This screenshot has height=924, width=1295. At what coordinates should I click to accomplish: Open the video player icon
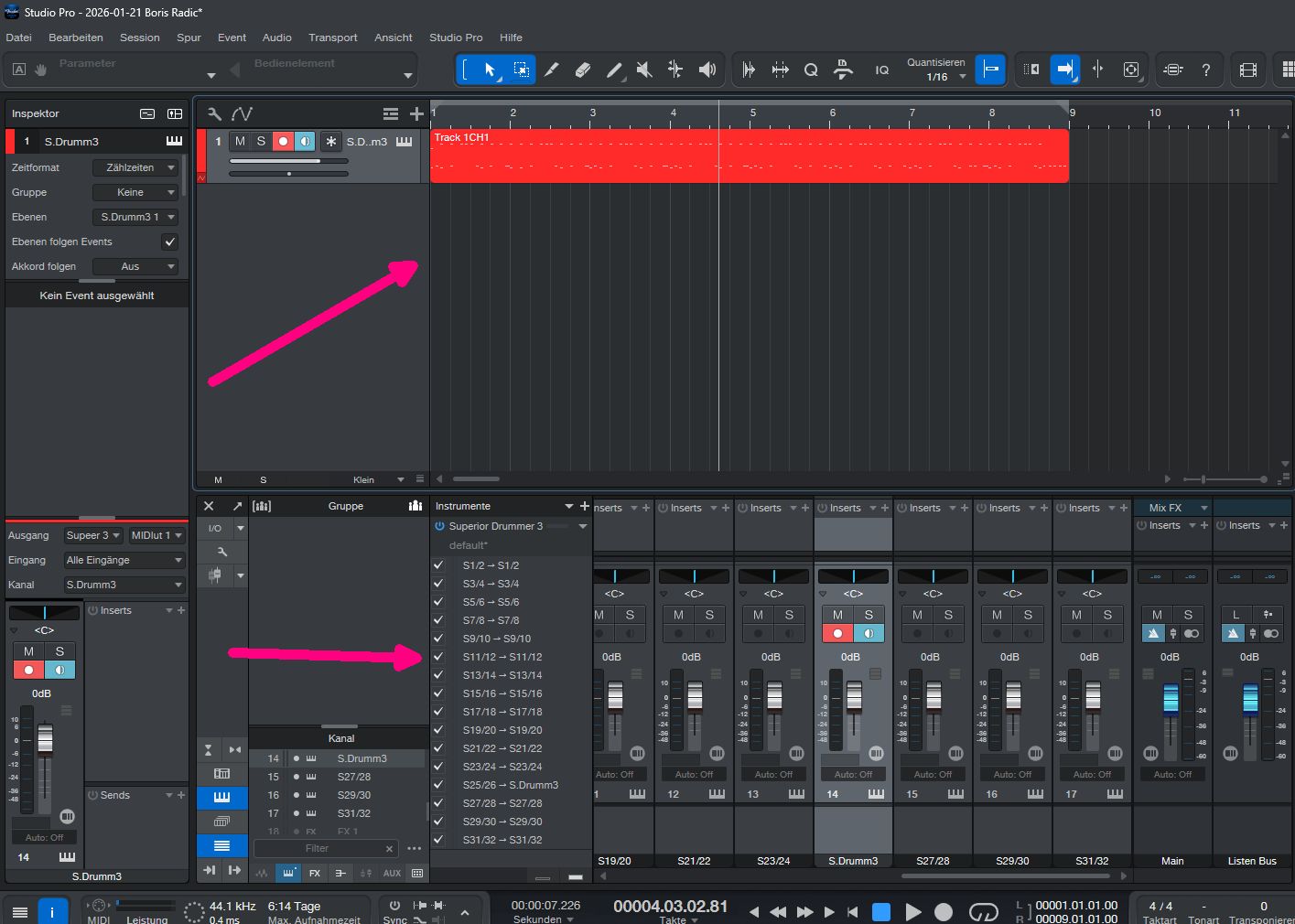[x=1247, y=70]
